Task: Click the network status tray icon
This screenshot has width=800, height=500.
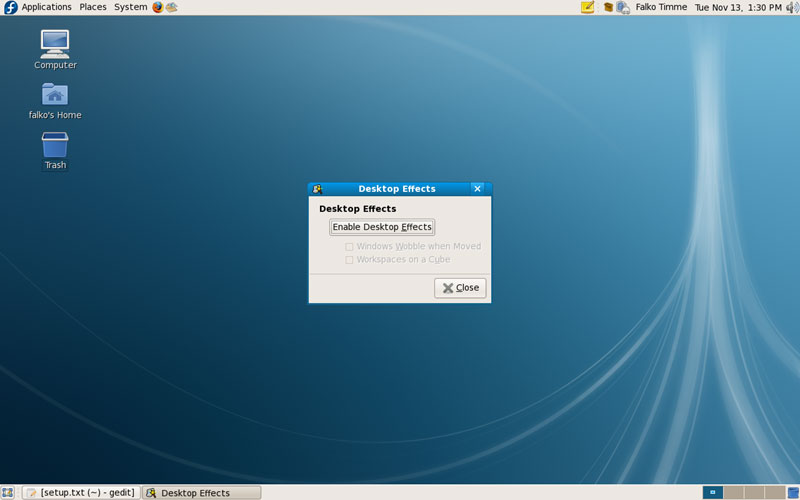Action: coord(623,7)
